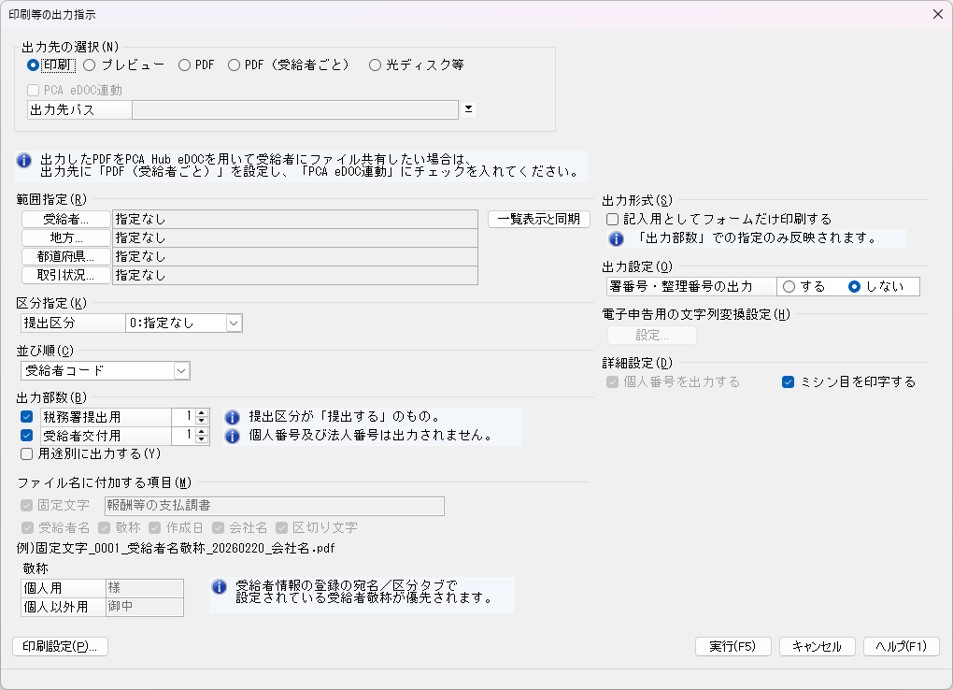Expand the 提出区分 dropdown
953x690 pixels.
tap(234, 323)
